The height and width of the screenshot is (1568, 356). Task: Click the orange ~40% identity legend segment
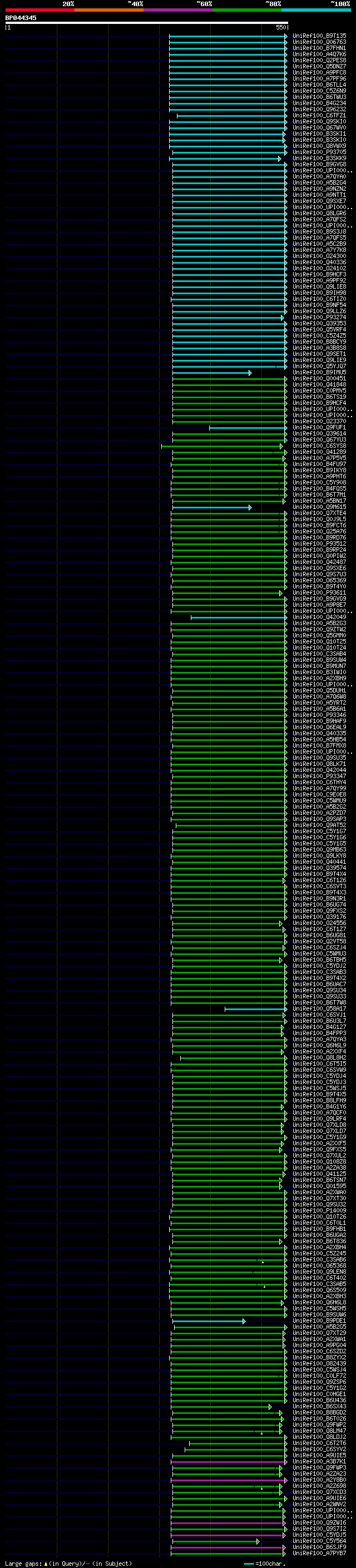[x=109, y=10]
